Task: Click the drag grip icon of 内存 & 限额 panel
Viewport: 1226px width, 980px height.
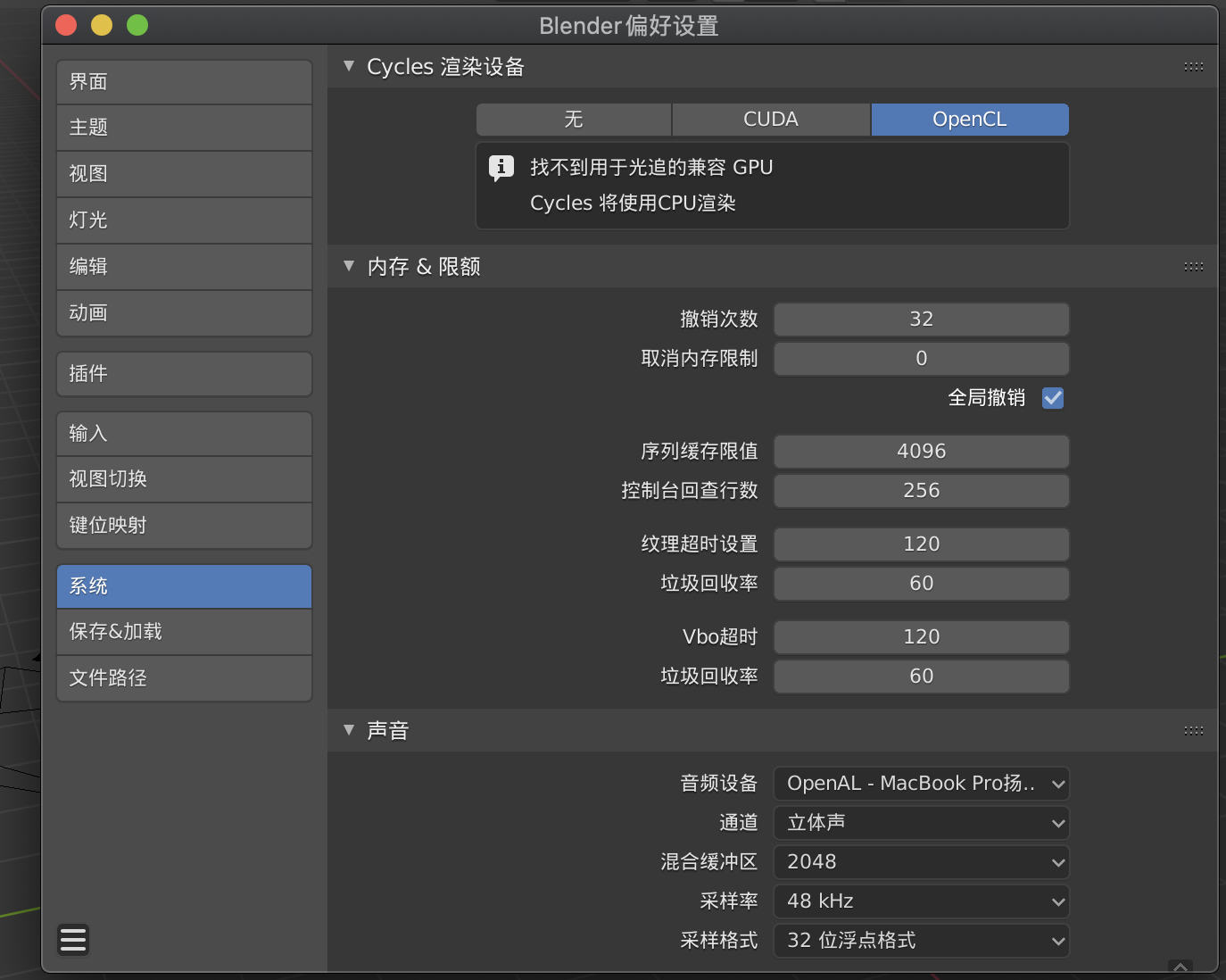Action: coord(1193,267)
